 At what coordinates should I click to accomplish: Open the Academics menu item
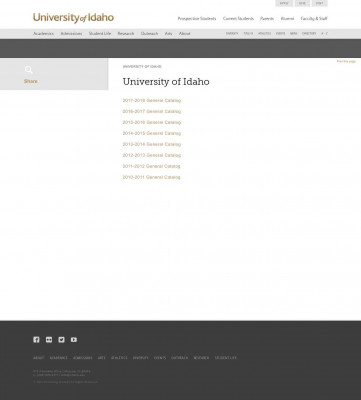43,34
